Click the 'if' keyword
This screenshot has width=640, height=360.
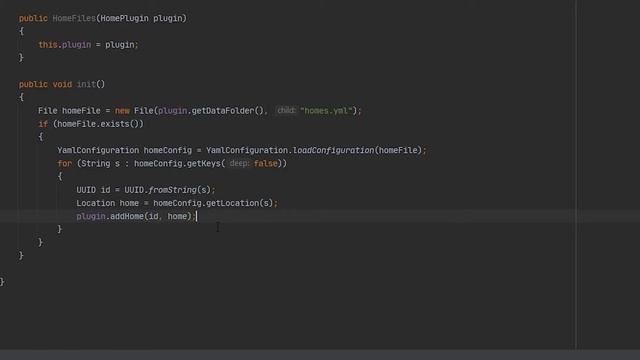pos(43,124)
